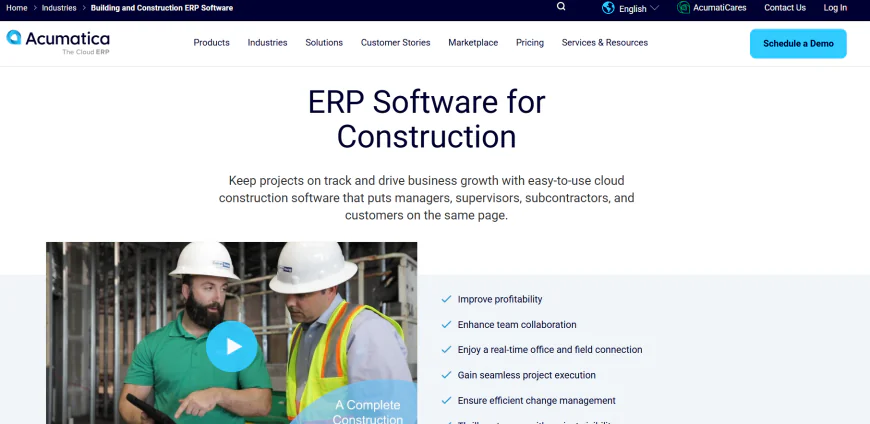Viewport: 870px width, 424px height.
Task: Click the globe language icon
Action: coord(608,8)
